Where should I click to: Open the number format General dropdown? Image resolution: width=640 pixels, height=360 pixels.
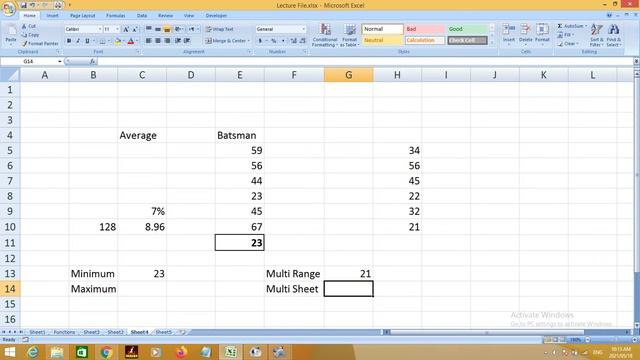(303, 29)
